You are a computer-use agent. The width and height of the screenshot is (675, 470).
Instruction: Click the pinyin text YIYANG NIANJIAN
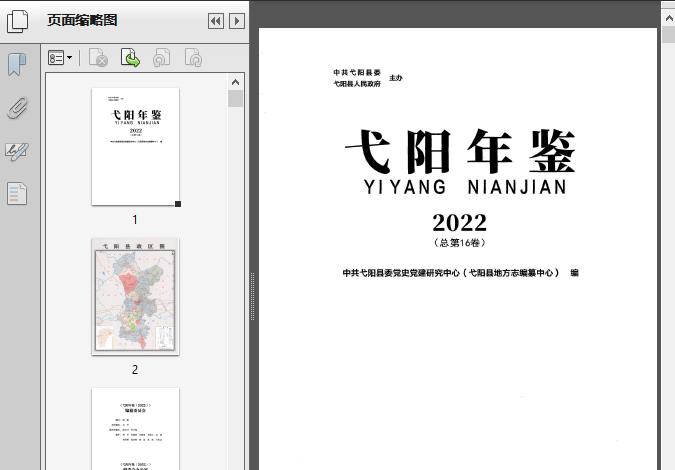(465, 187)
